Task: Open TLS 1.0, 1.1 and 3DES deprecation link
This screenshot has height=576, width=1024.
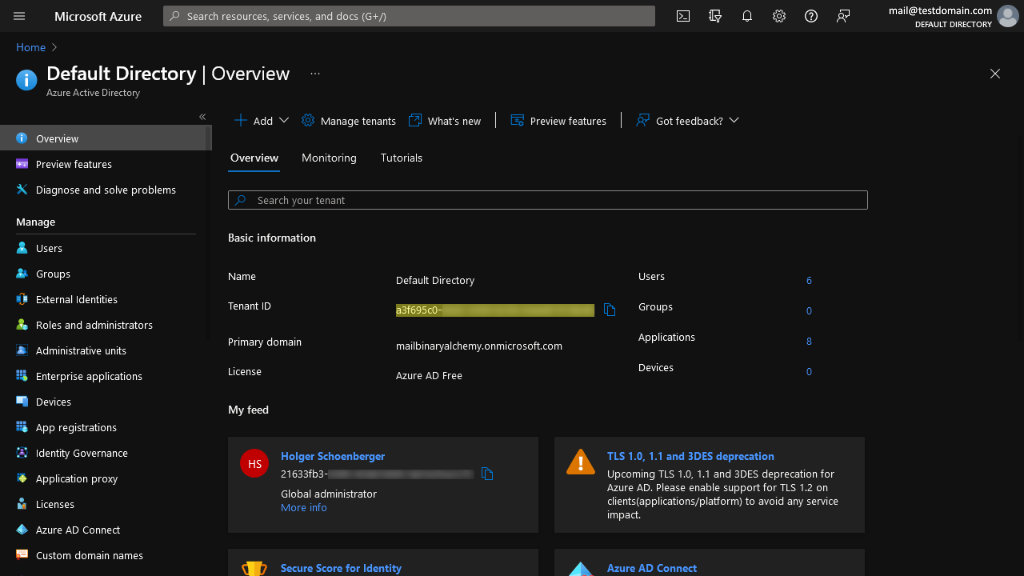Action: (x=690, y=456)
